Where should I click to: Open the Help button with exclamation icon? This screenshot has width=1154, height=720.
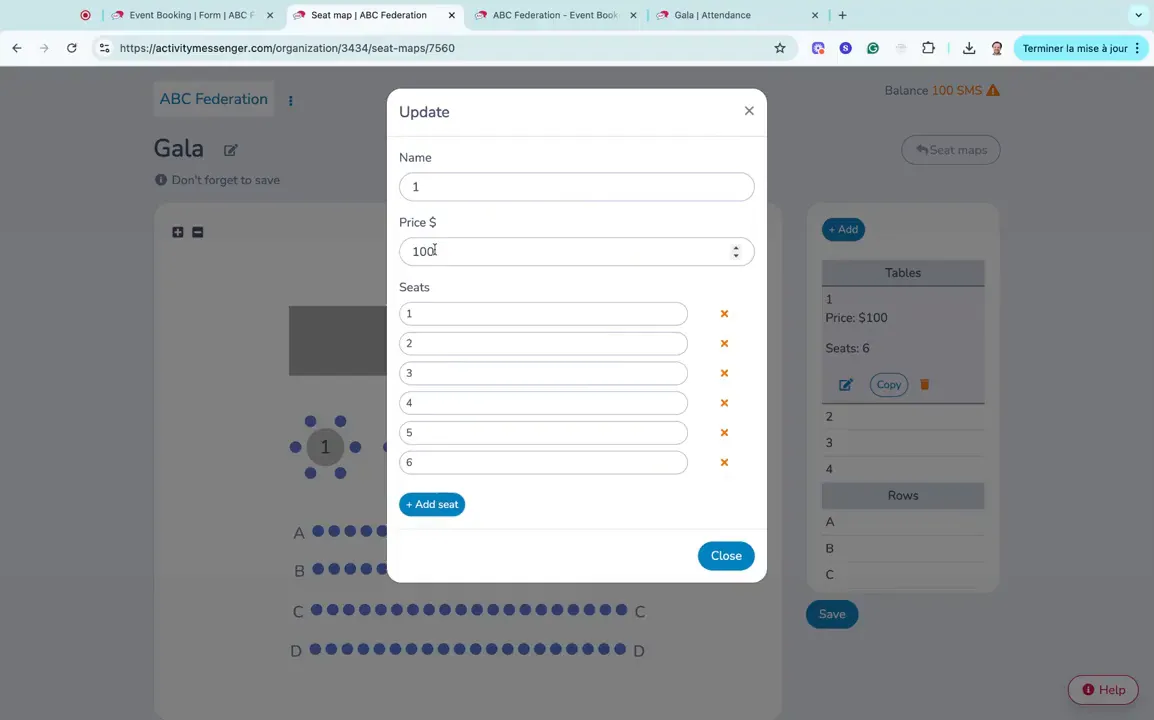(1102, 690)
